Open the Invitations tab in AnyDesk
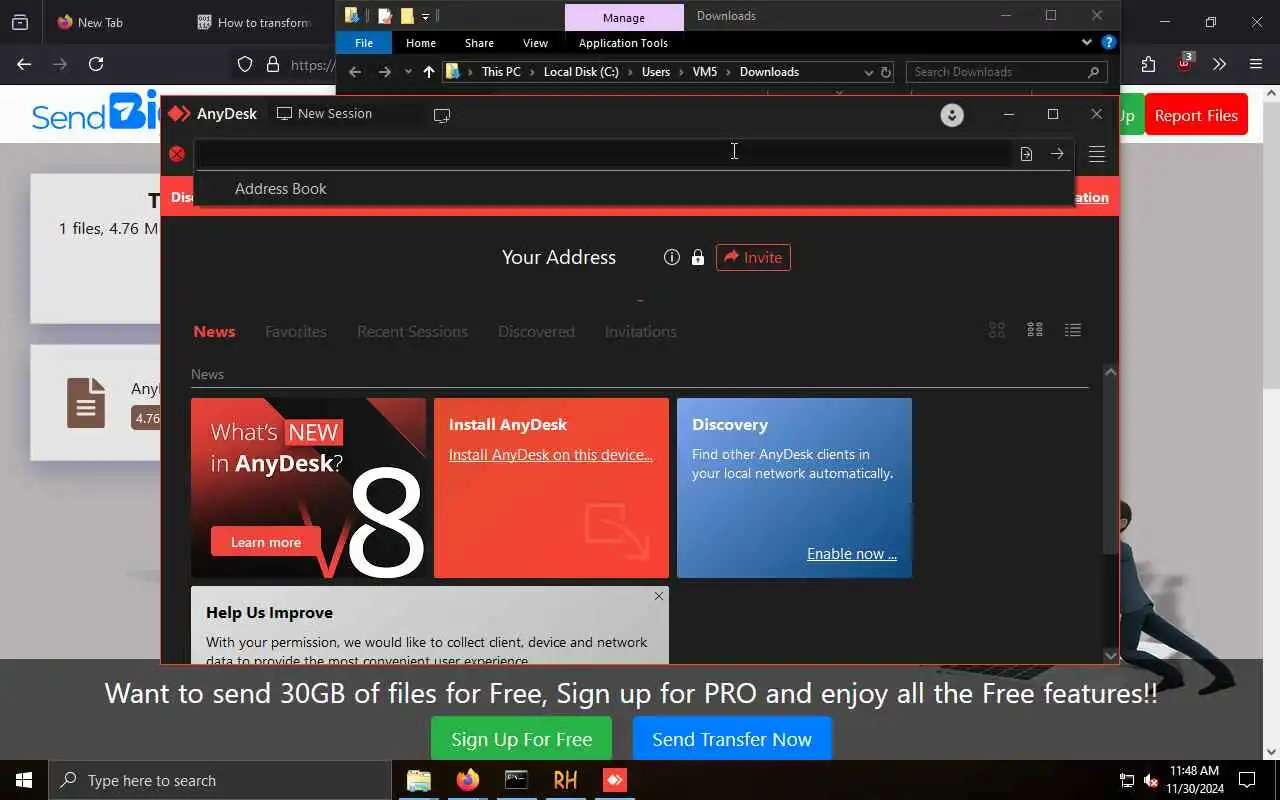1280x800 pixels. coord(641,331)
